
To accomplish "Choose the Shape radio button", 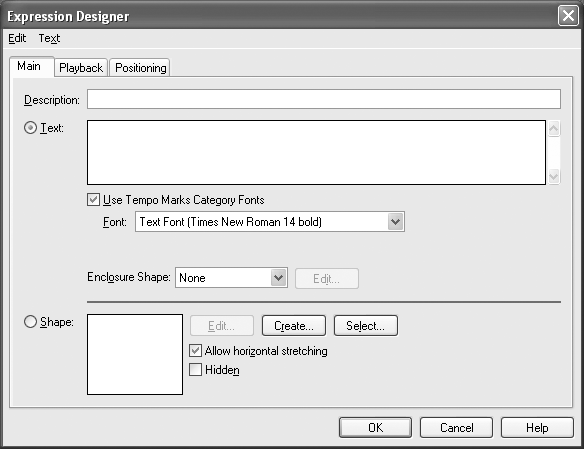I will point(30,322).
